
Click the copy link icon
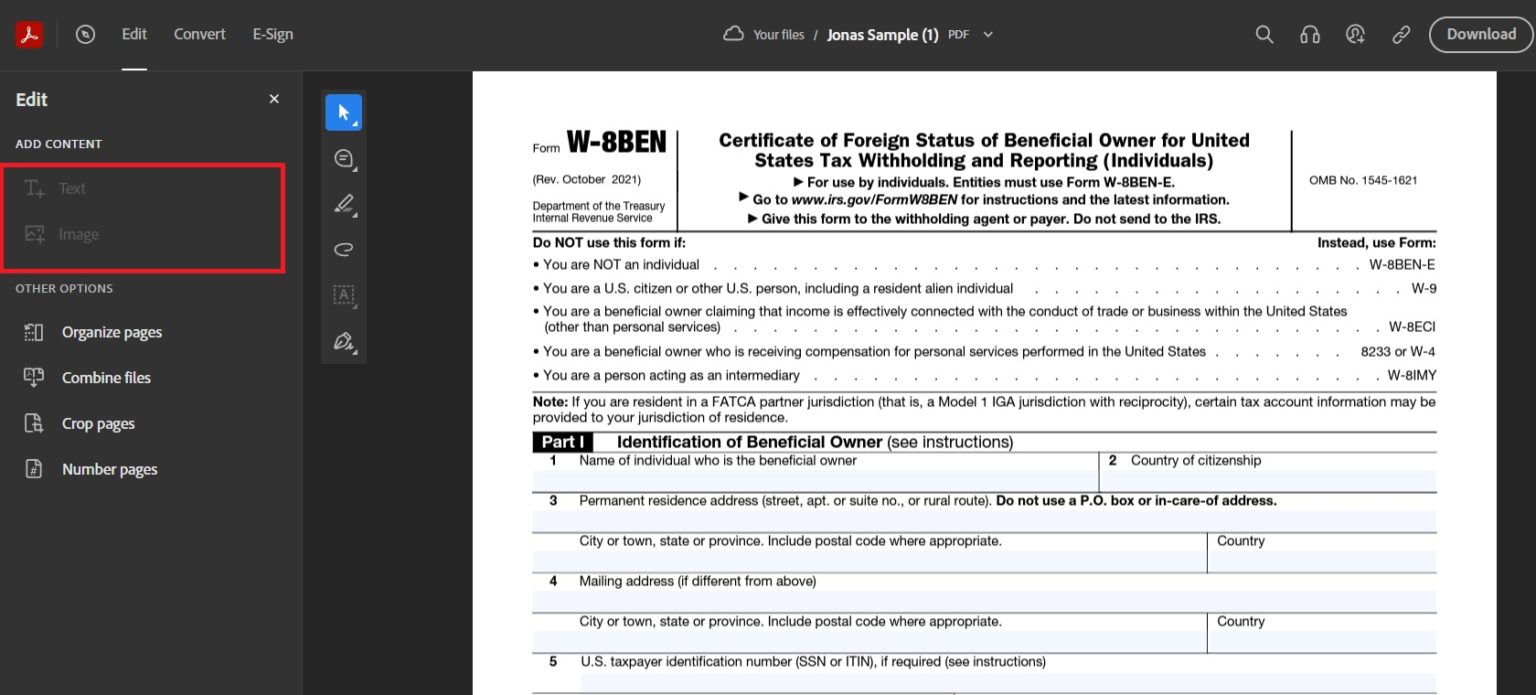tap(1400, 33)
